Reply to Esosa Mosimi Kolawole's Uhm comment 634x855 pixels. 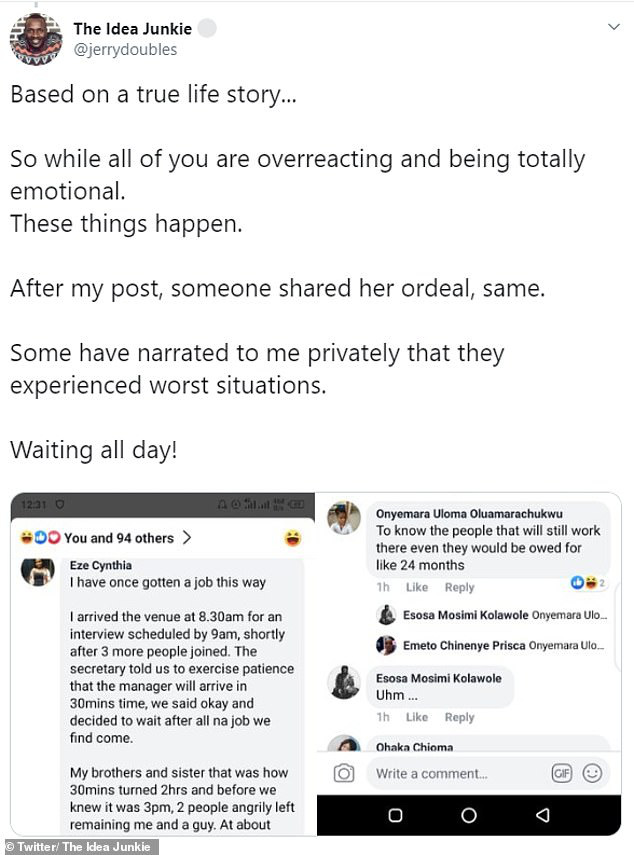459,717
